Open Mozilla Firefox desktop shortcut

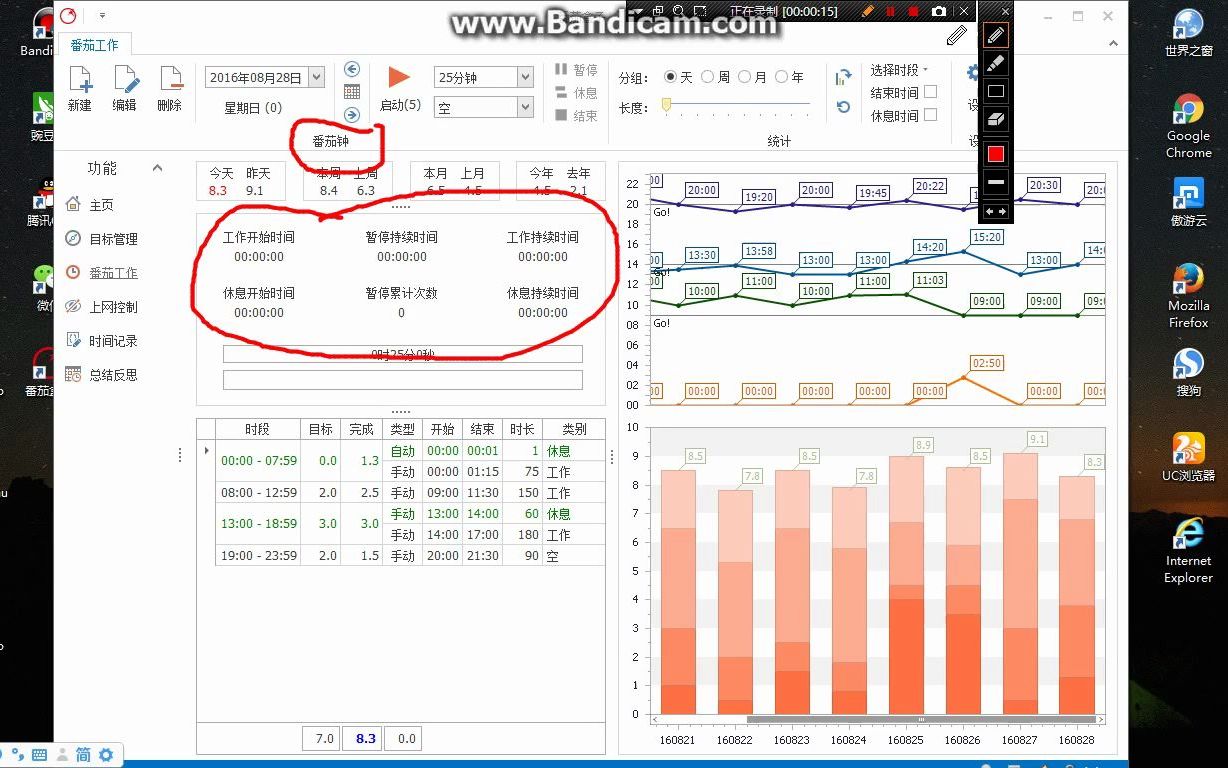tap(1188, 296)
